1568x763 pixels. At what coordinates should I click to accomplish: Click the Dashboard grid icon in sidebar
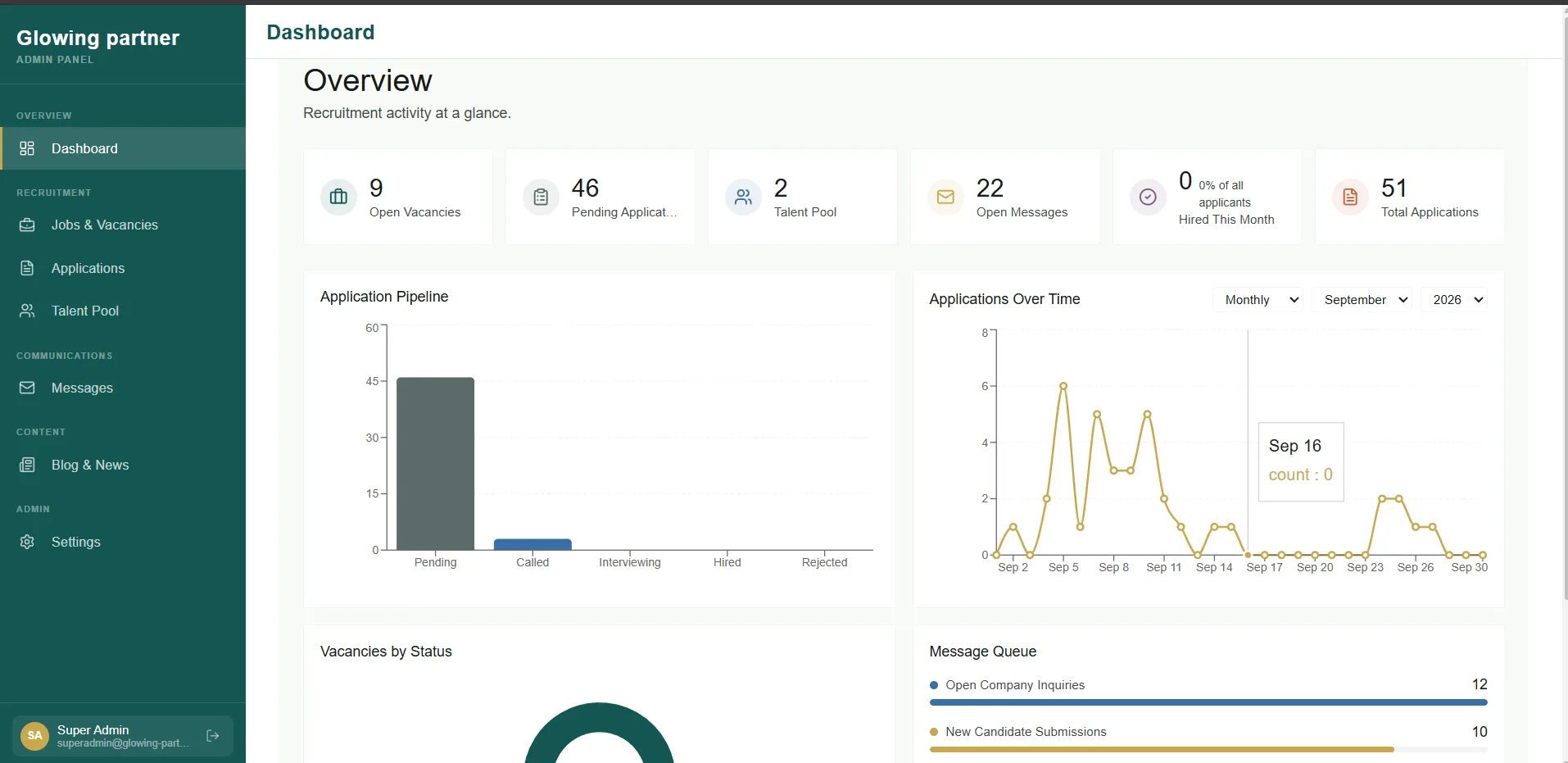click(27, 148)
